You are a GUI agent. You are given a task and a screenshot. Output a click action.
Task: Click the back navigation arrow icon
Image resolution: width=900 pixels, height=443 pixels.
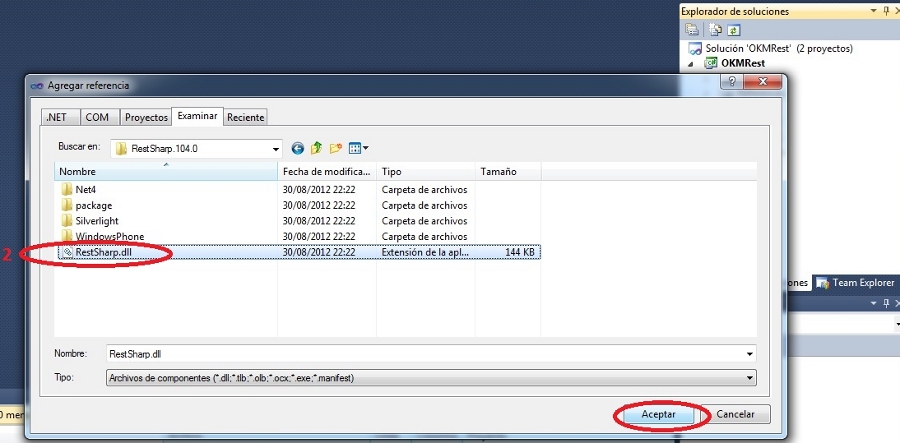pyautogui.click(x=297, y=148)
